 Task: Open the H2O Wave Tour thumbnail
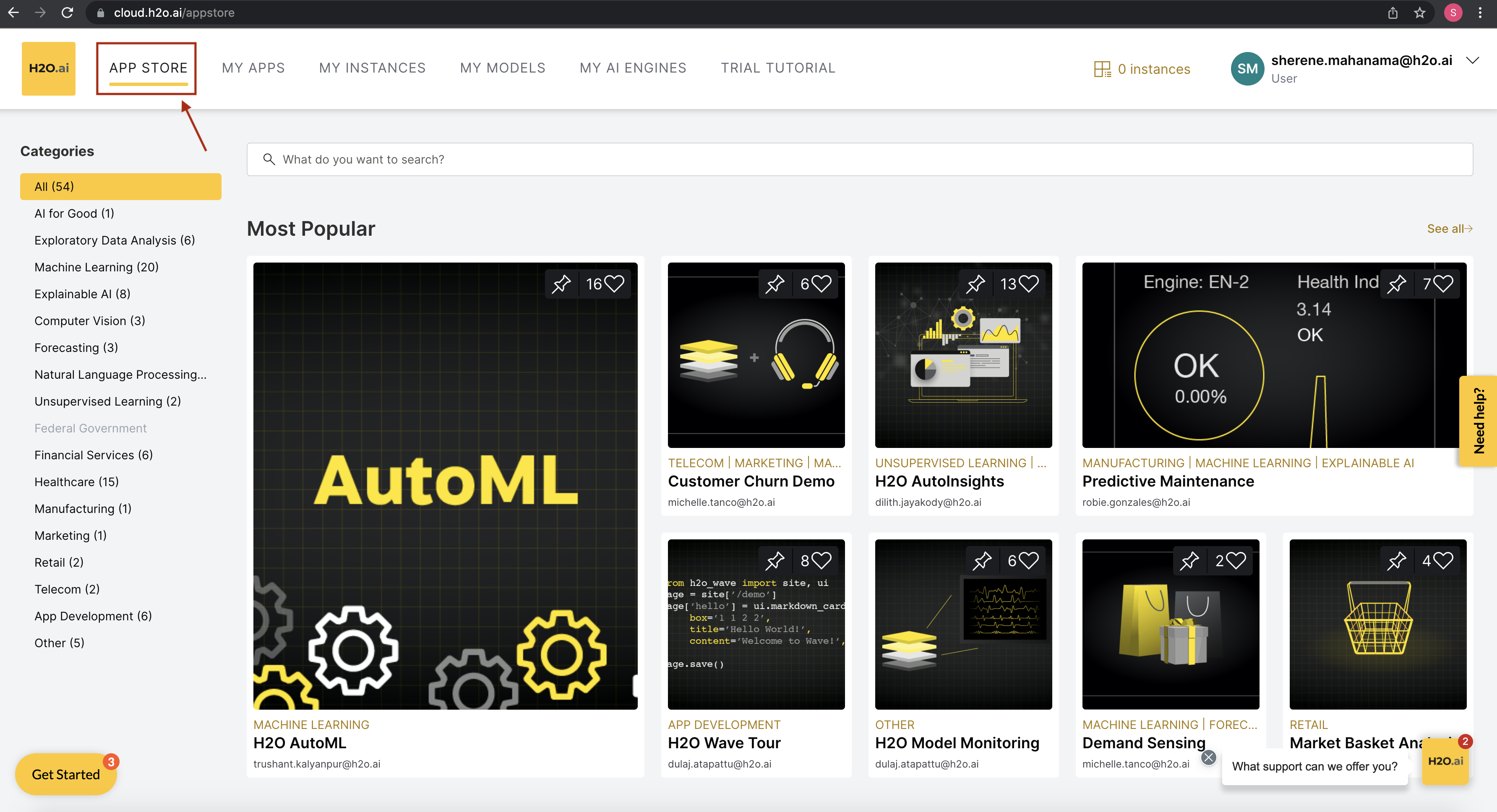click(x=756, y=624)
